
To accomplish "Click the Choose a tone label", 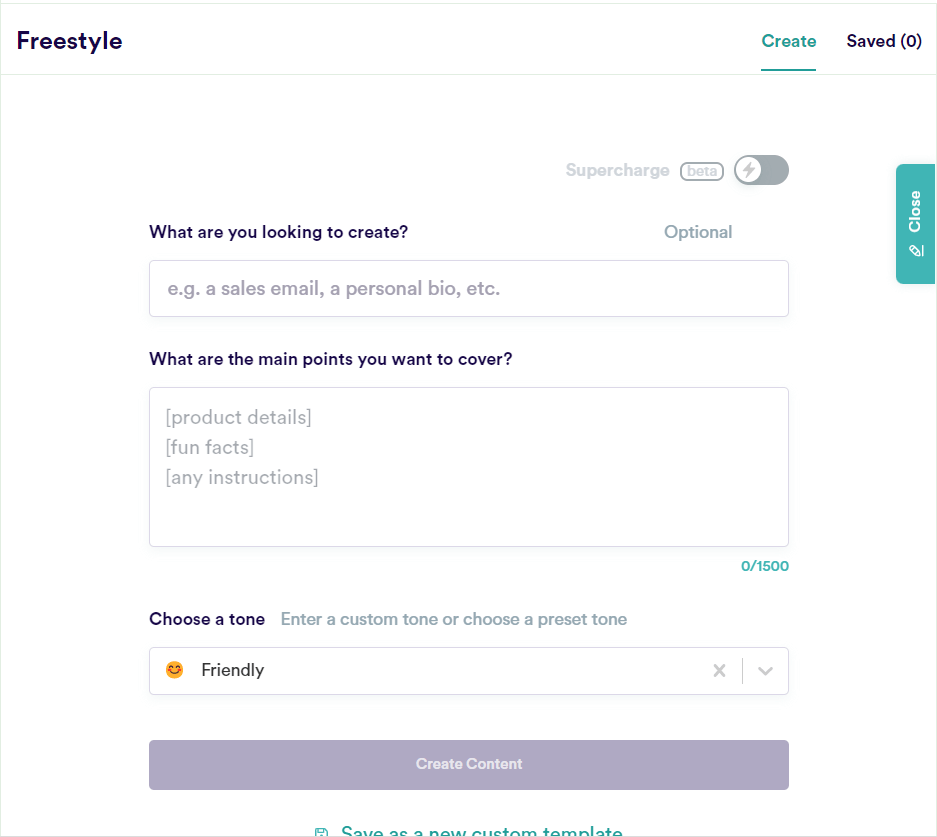I will click(207, 619).
